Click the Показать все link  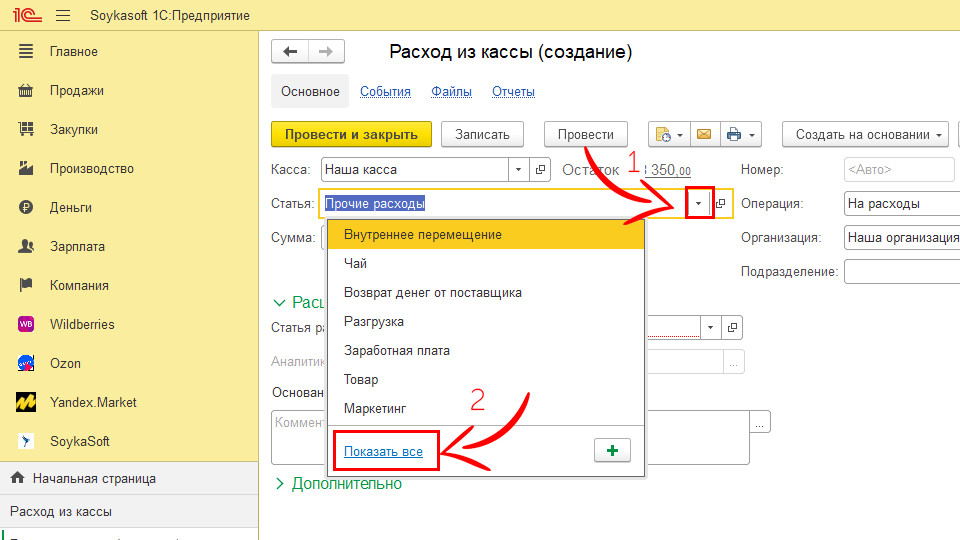383,452
